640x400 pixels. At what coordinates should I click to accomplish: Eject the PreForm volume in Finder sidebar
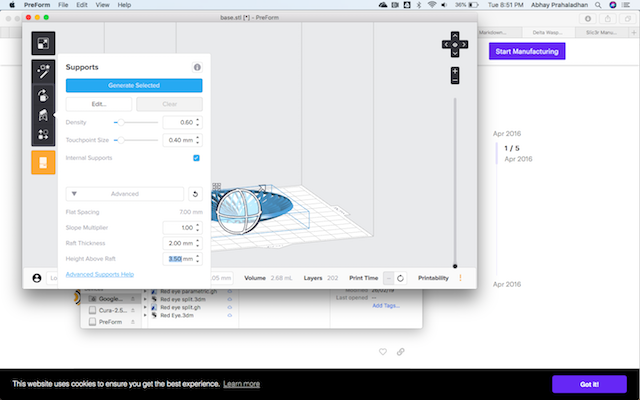(133, 322)
